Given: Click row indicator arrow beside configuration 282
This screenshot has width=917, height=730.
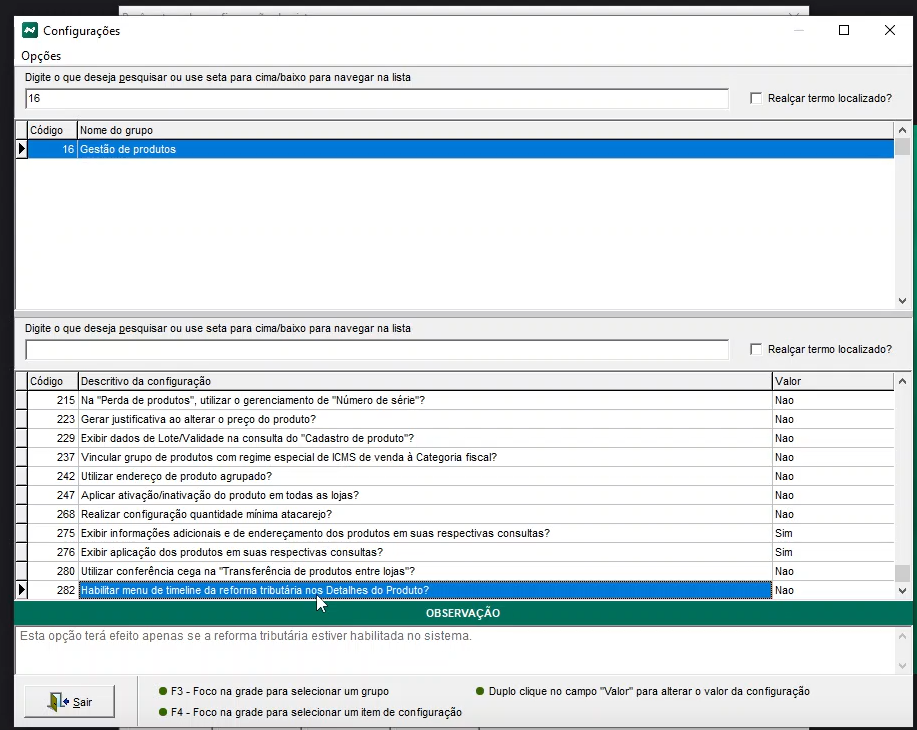Looking at the screenshot, I should click(x=21, y=591).
